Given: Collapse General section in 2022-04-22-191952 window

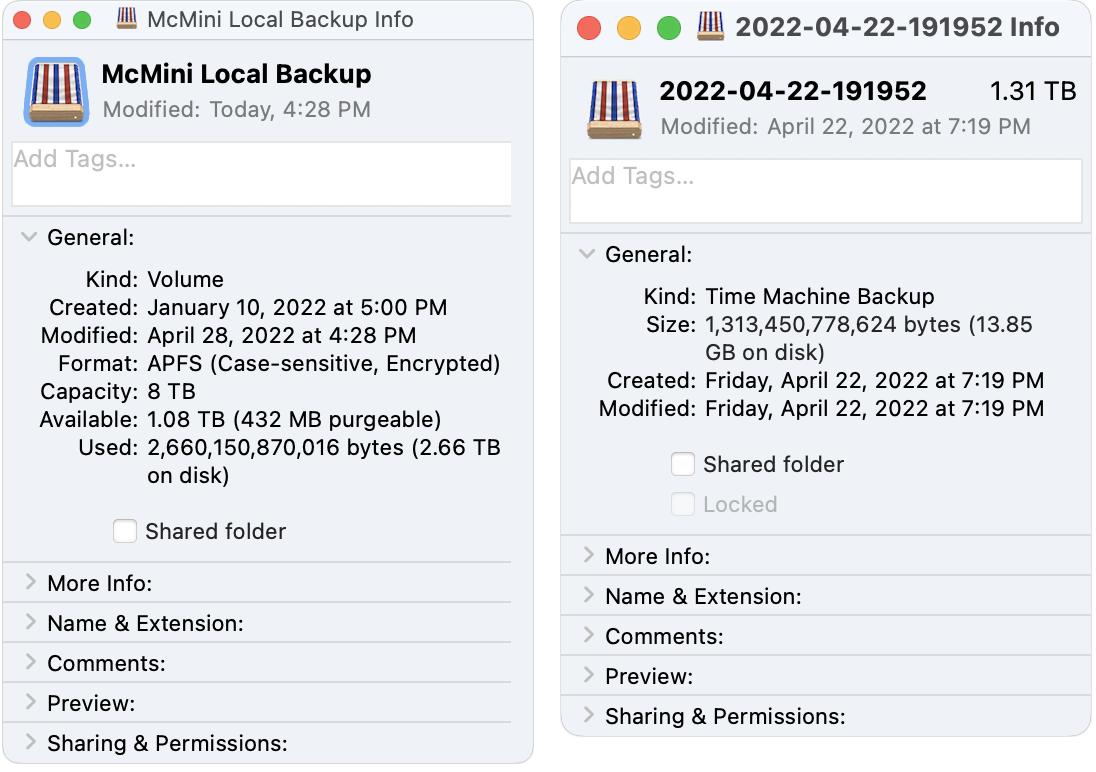Looking at the screenshot, I should [587, 254].
